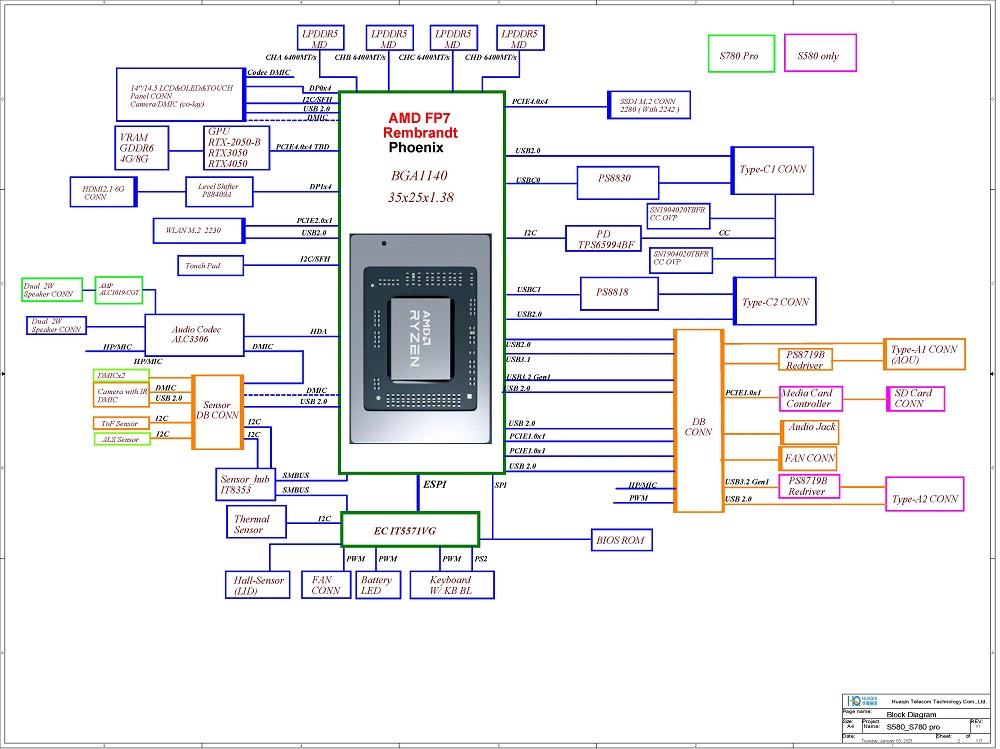This screenshot has height=749, width=1000.
Task: Click the Type-C2 CONN block
Action: (x=775, y=301)
